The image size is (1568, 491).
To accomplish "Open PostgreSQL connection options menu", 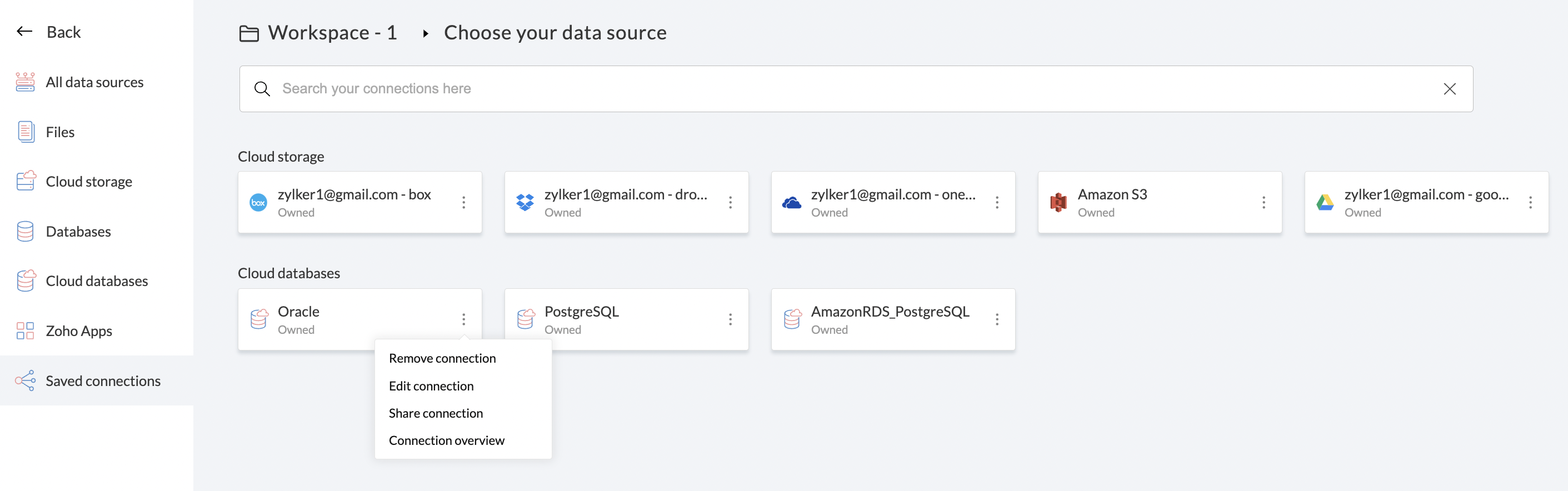I will [731, 319].
